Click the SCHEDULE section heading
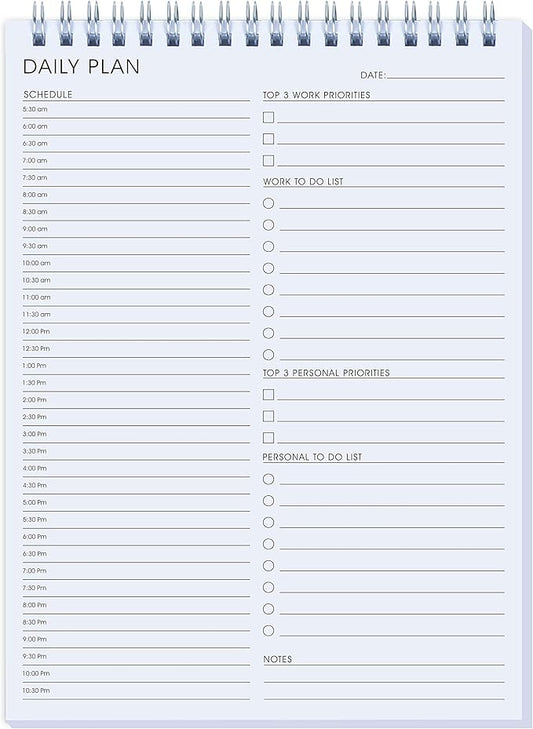 point(48,94)
